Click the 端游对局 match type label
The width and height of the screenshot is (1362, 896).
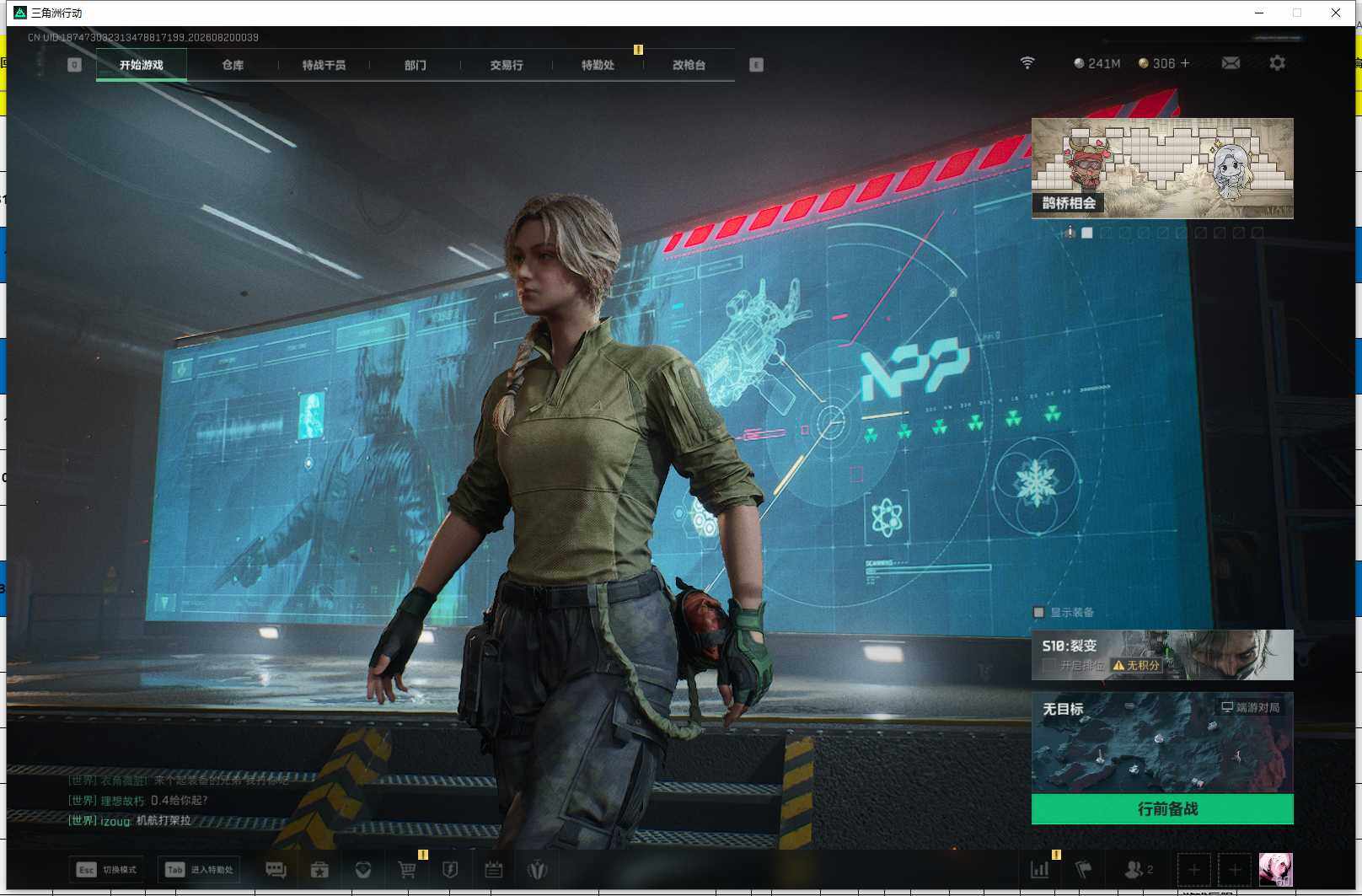[x=1251, y=708]
